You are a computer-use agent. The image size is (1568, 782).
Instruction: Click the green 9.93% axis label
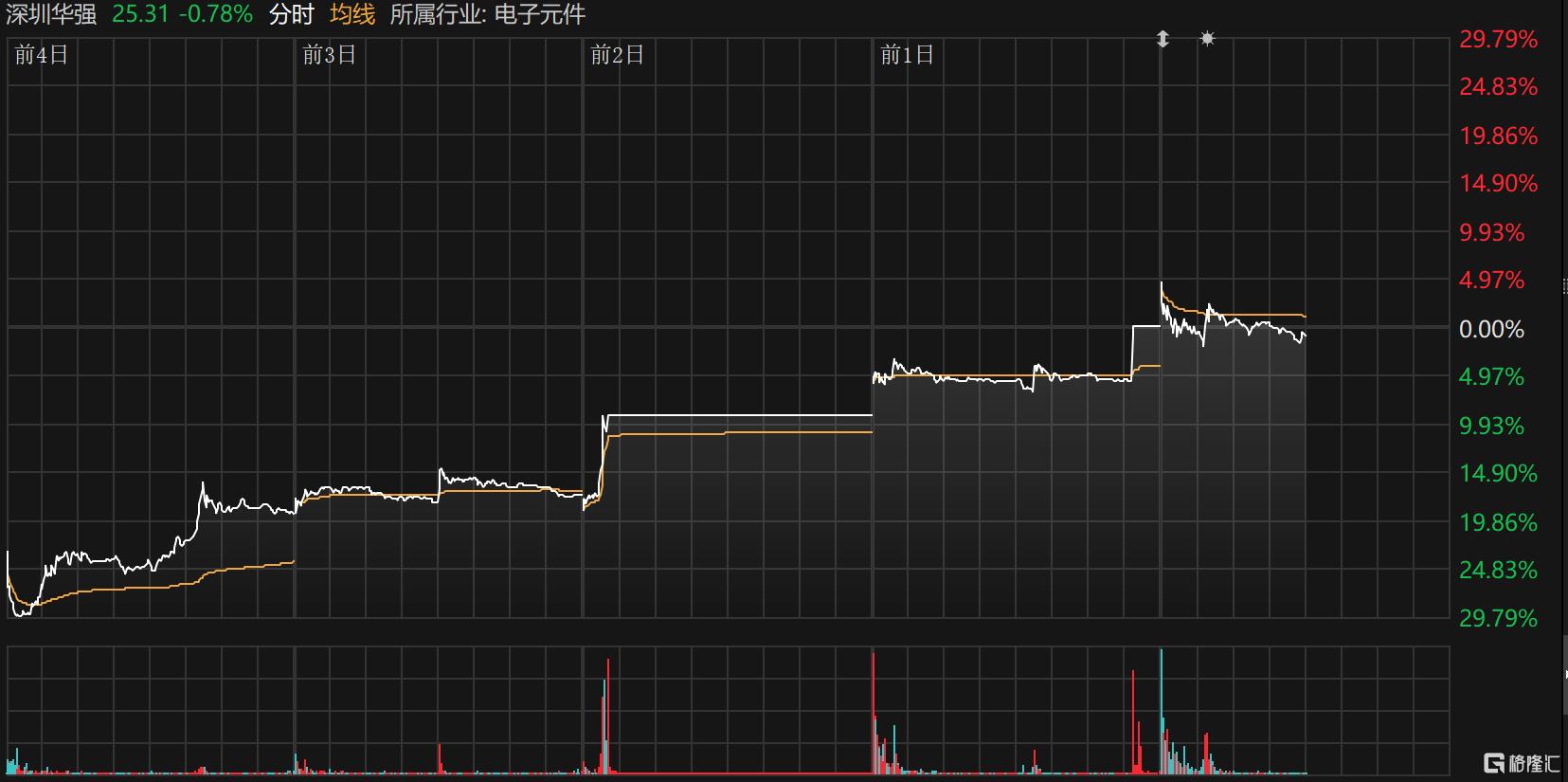[x=1492, y=426]
